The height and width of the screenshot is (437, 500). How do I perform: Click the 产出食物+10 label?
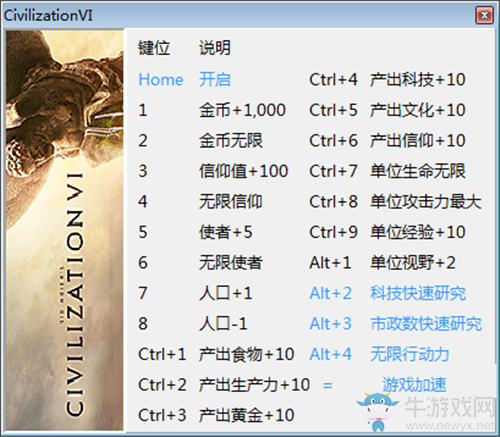(x=246, y=354)
